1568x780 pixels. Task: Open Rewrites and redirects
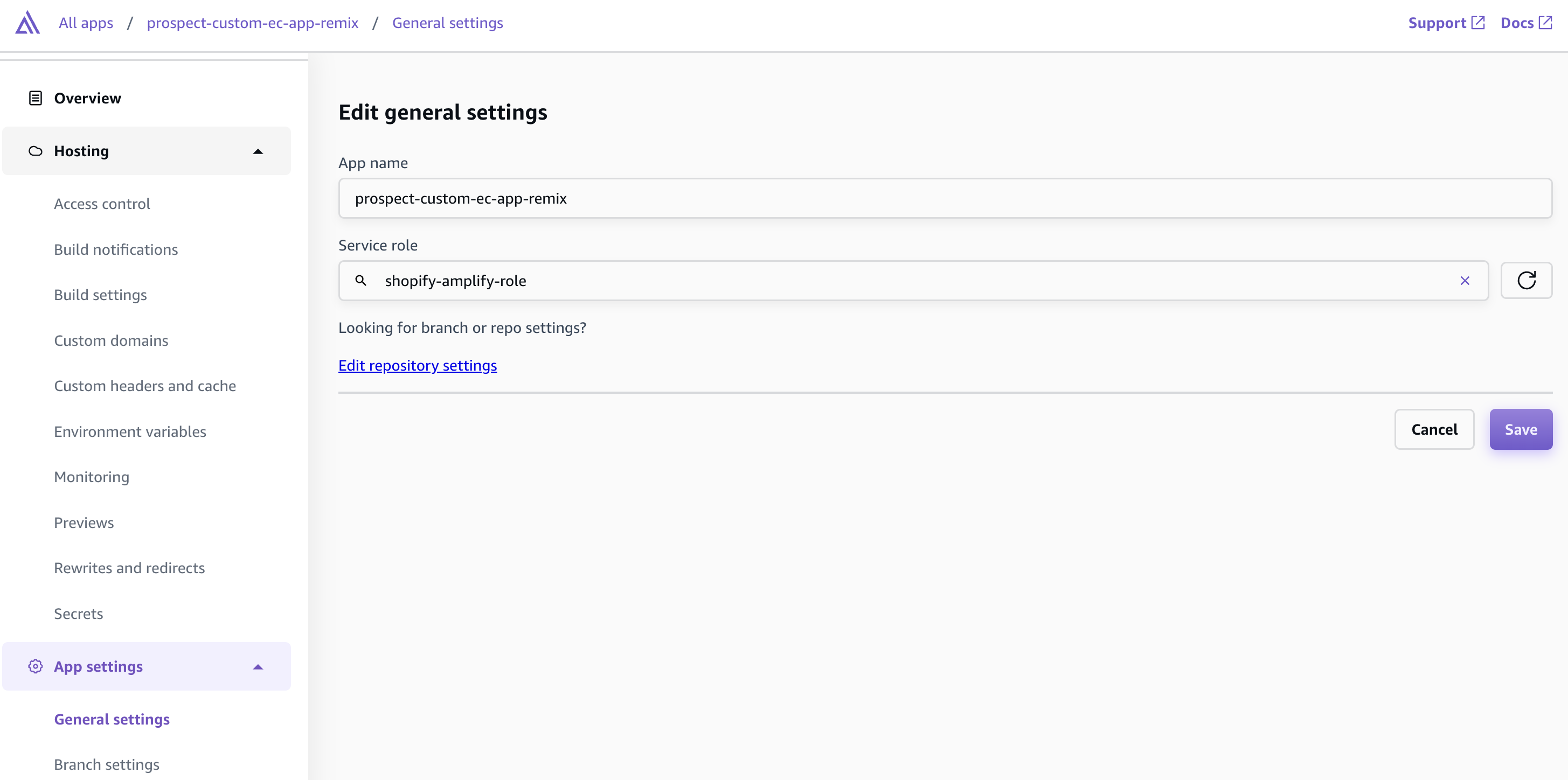click(129, 568)
